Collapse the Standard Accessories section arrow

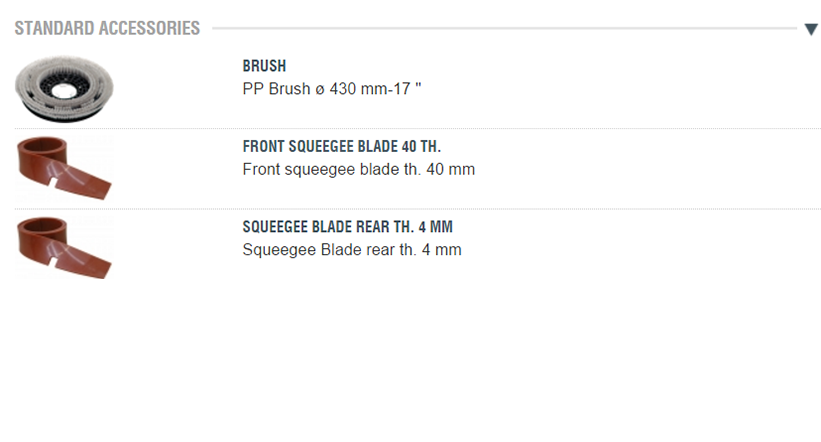click(810, 29)
